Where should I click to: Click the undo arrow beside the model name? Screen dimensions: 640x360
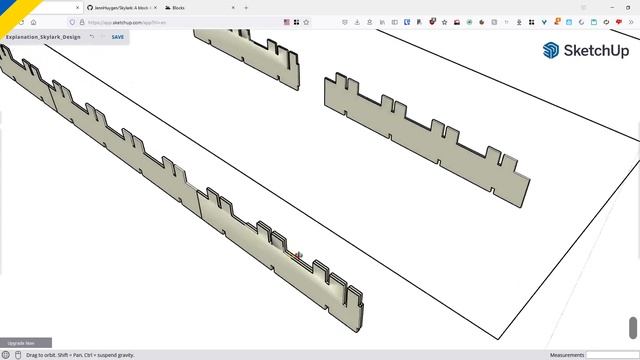click(92, 37)
